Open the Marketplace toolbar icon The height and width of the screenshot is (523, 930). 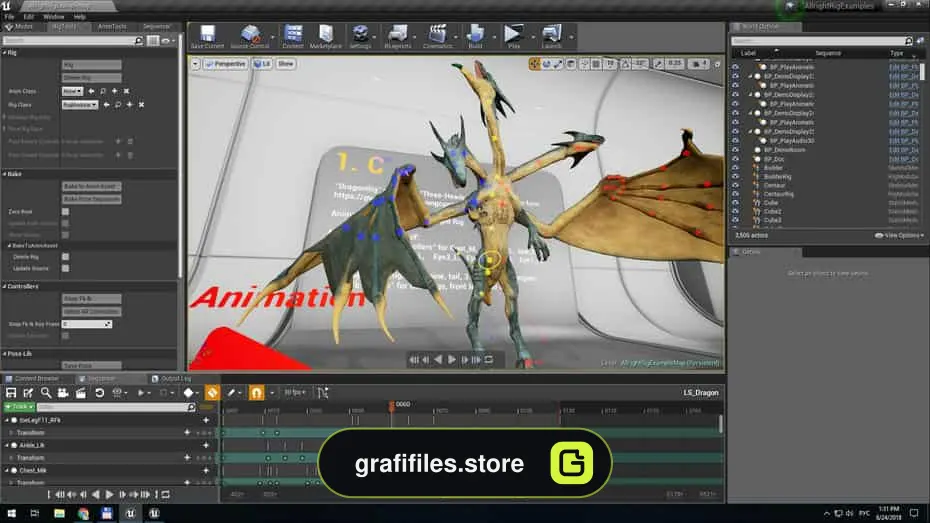(326, 37)
